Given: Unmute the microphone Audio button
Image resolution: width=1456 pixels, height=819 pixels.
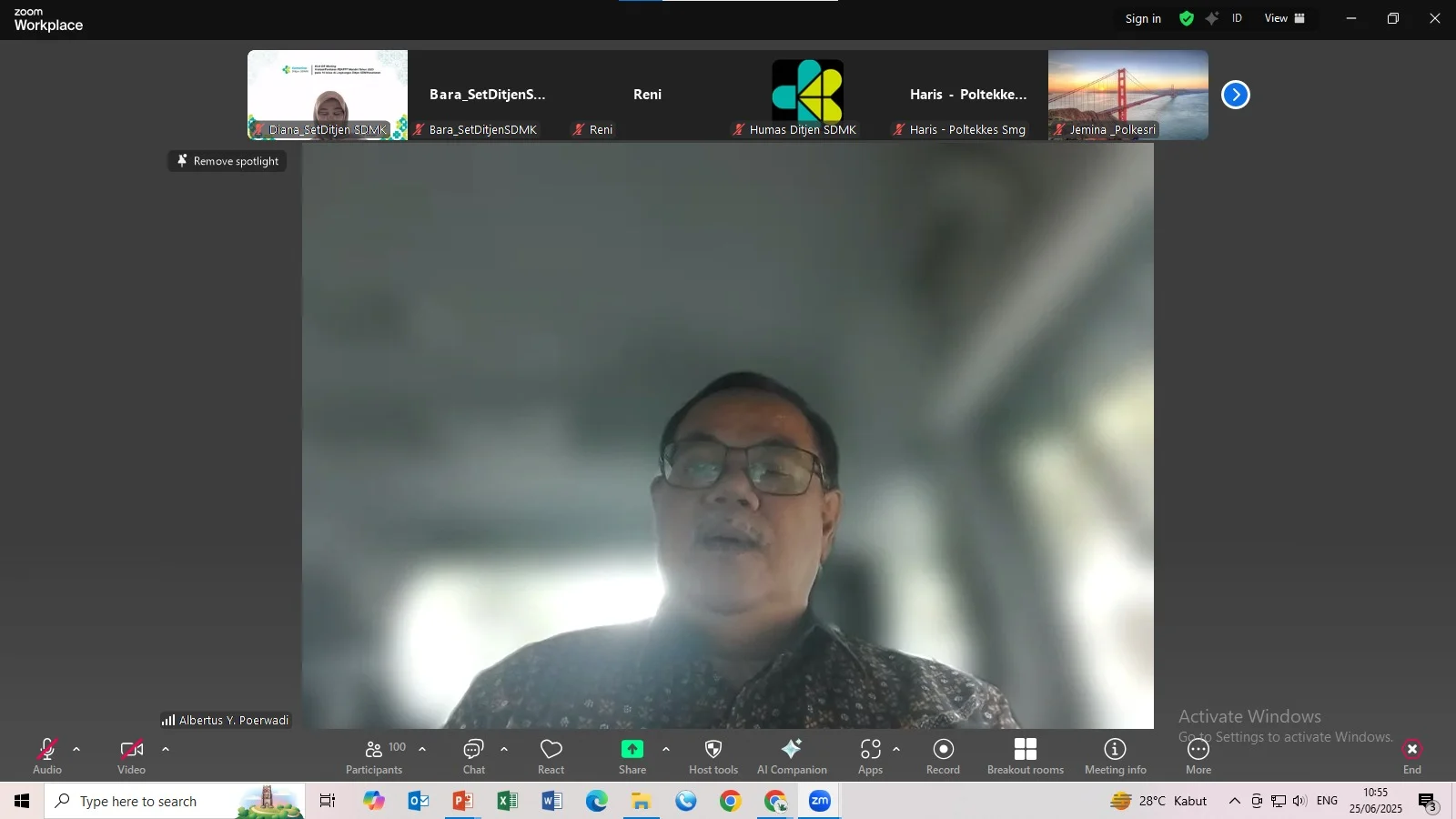Looking at the screenshot, I should click(x=47, y=756).
